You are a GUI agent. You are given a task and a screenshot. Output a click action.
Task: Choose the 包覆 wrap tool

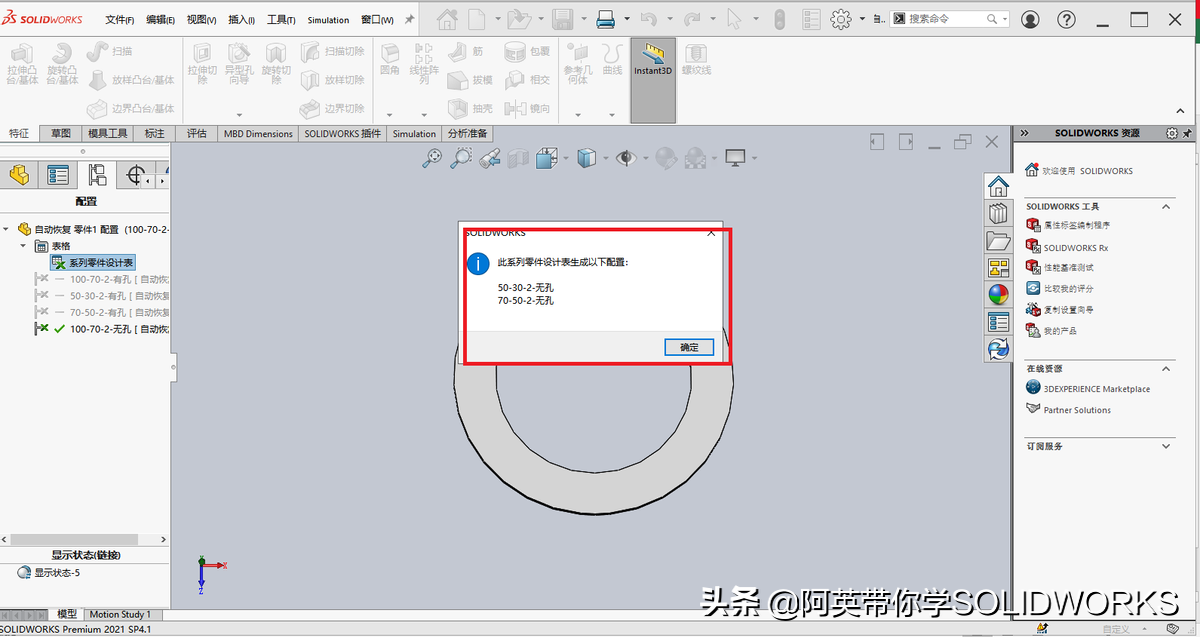(x=528, y=51)
